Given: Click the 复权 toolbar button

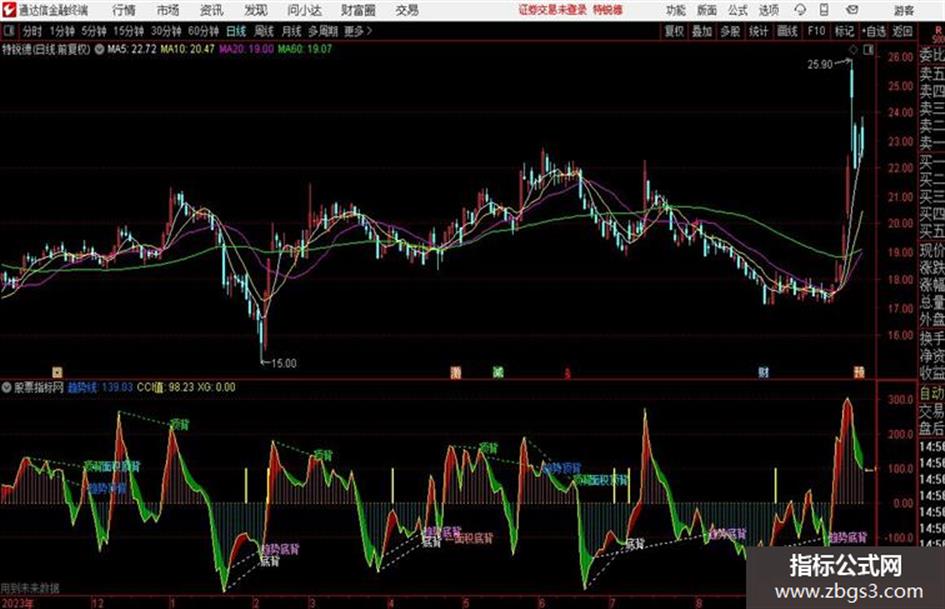Looking at the screenshot, I should 674,31.
